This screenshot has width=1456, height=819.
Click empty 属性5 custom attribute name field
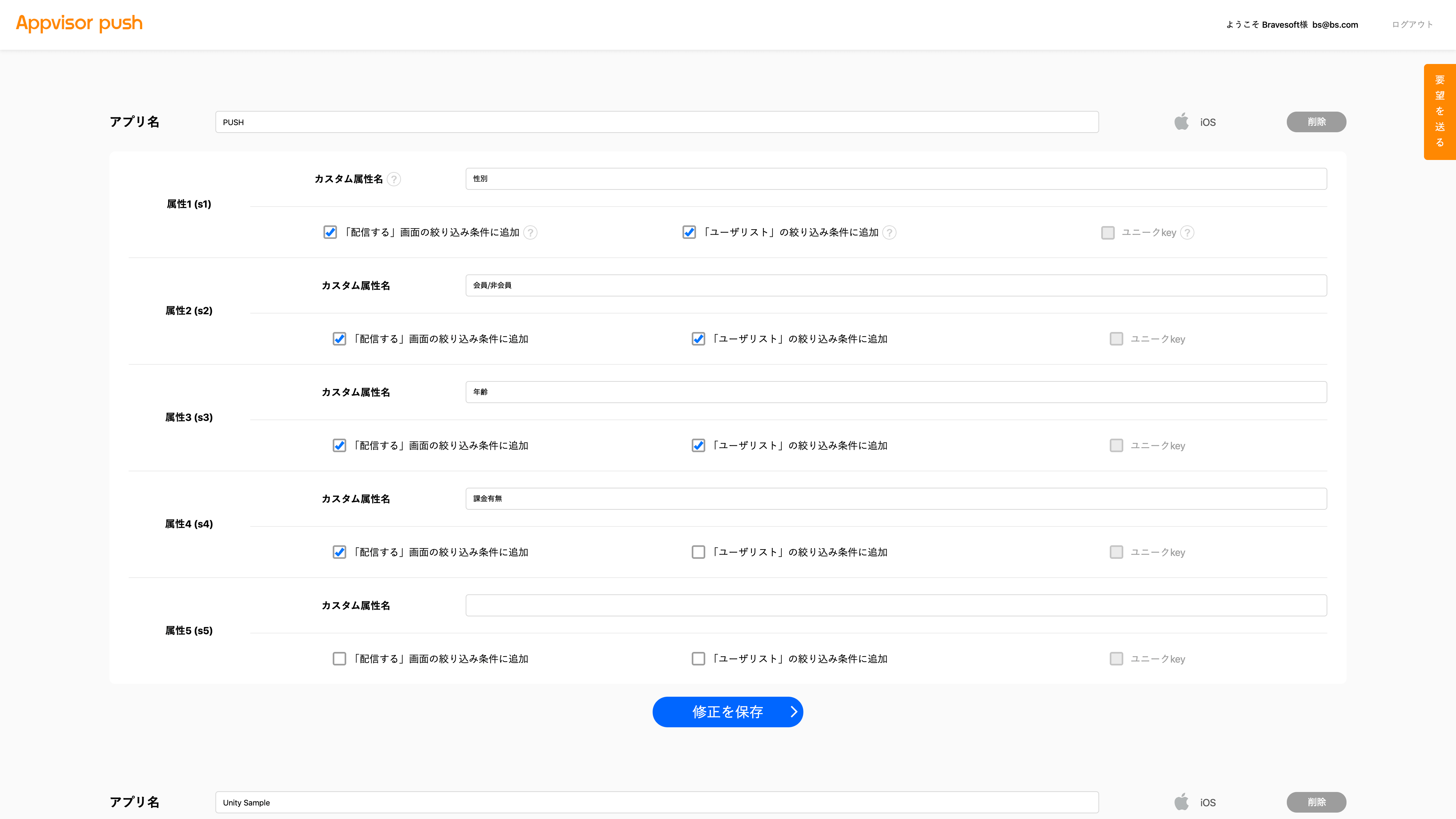point(896,605)
